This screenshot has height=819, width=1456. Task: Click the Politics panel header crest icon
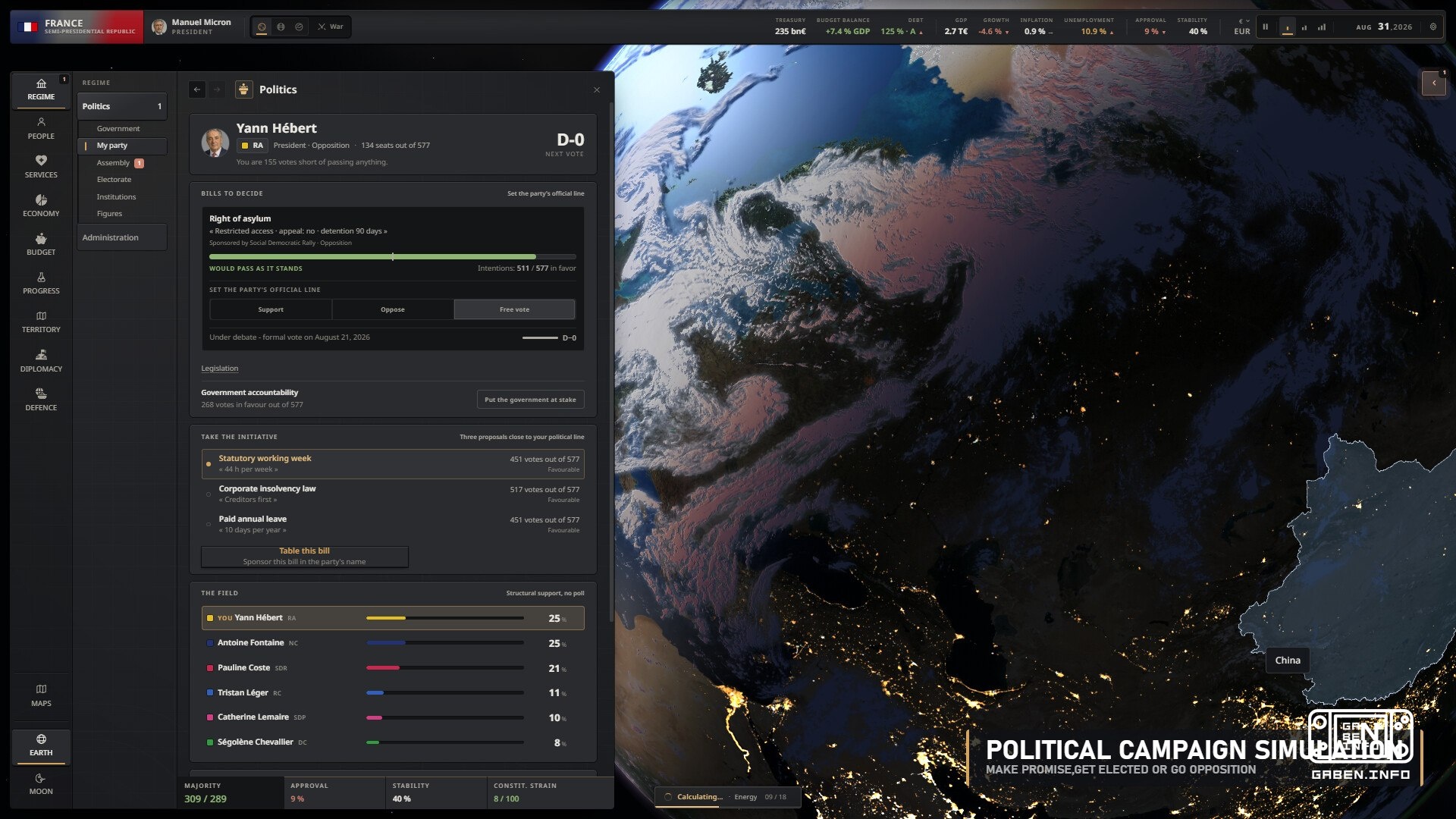tap(243, 89)
